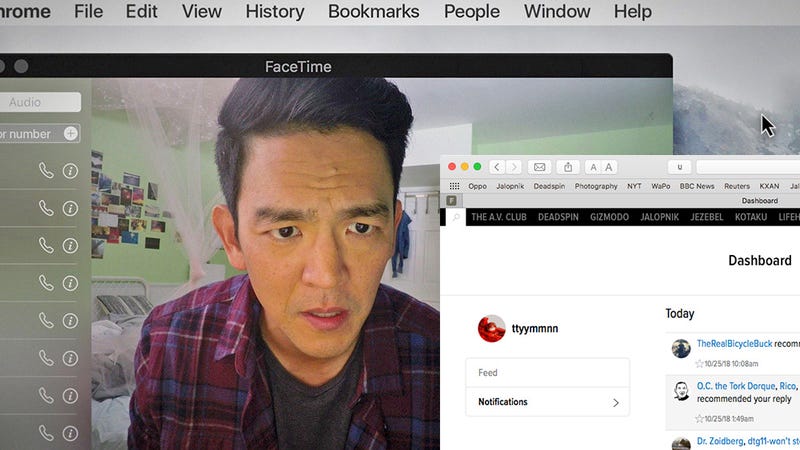
Task: Call the first FaceTime contact via phone icon
Action: pos(46,170)
